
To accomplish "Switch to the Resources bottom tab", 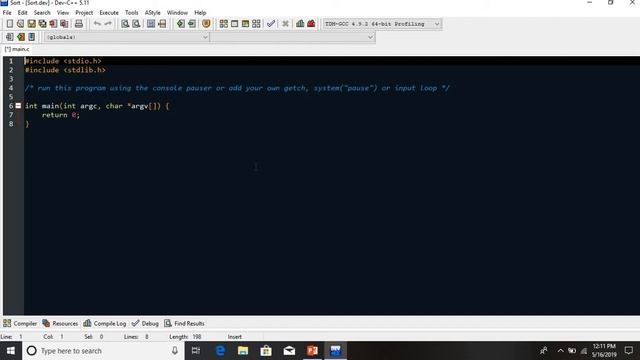I will (60, 323).
